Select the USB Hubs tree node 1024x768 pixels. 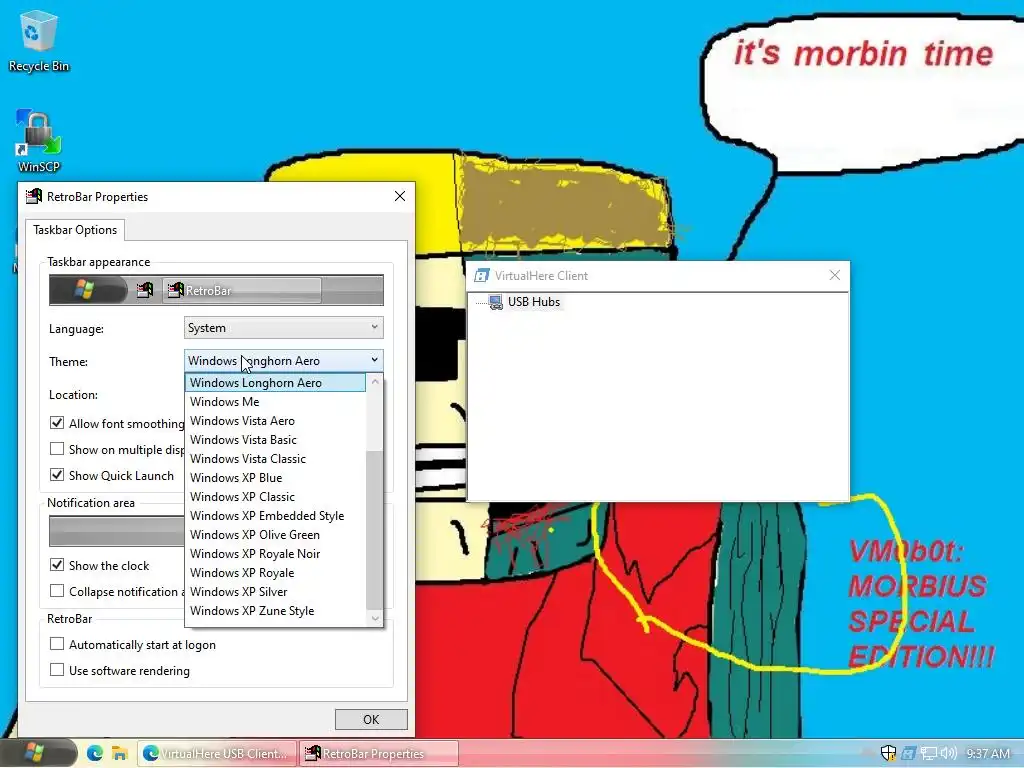click(x=534, y=302)
